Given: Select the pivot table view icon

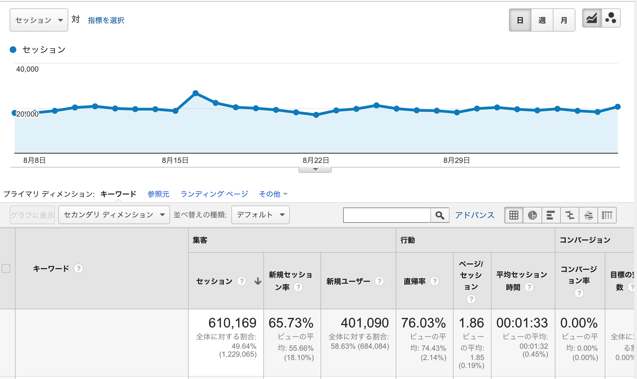Looking at the screenshot, I should 607,215.
